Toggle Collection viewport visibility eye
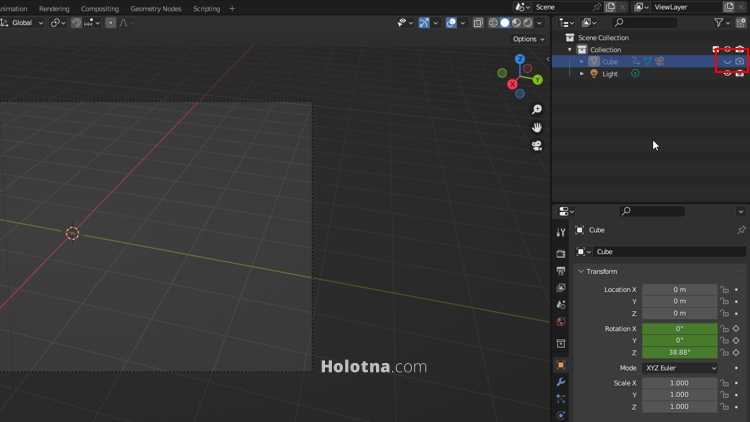 tap(727, 50)
